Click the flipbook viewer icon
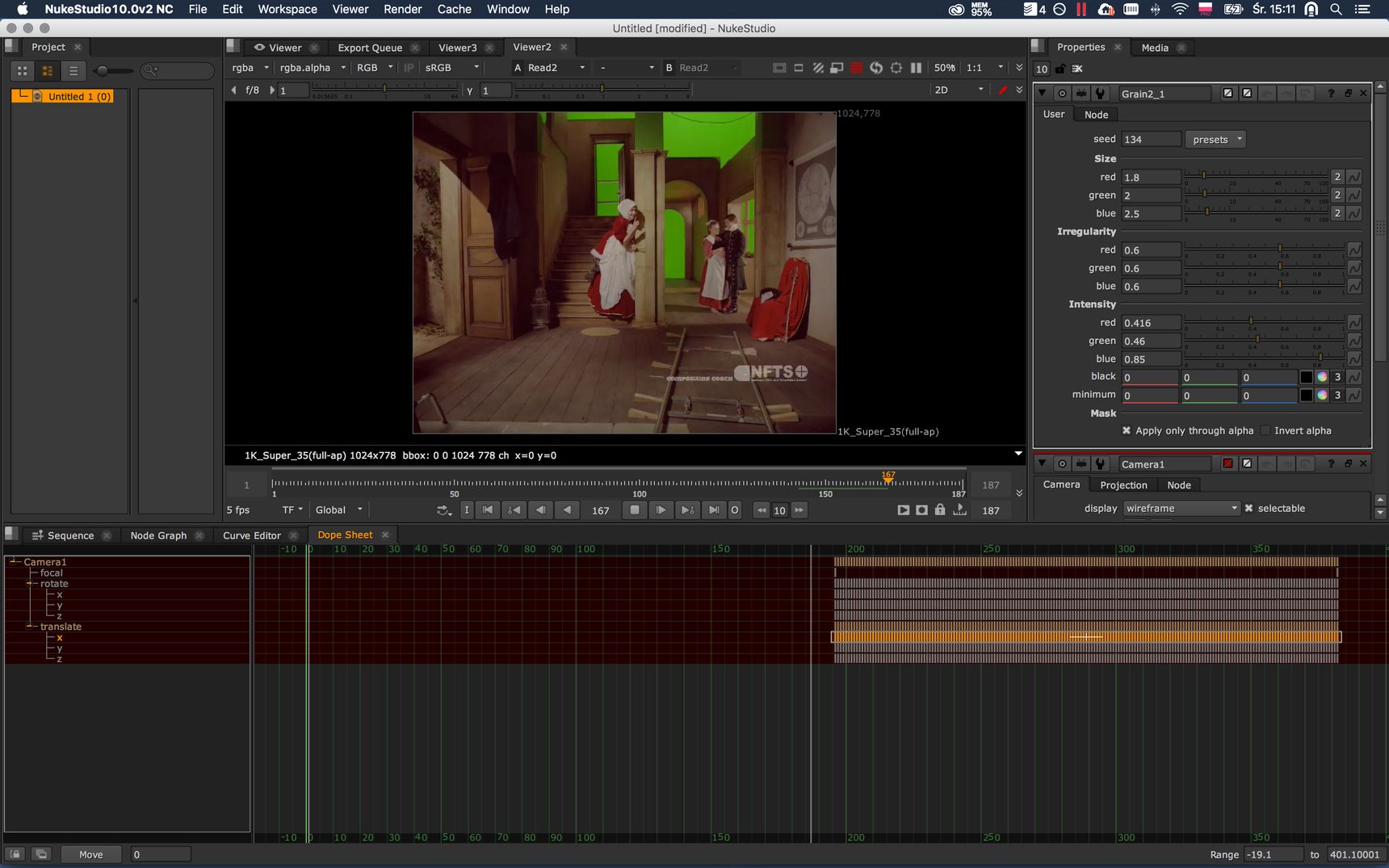Image resolution: width=1389 pixels, height=868 pixels. pyautogui.click(x=903, y=509)
